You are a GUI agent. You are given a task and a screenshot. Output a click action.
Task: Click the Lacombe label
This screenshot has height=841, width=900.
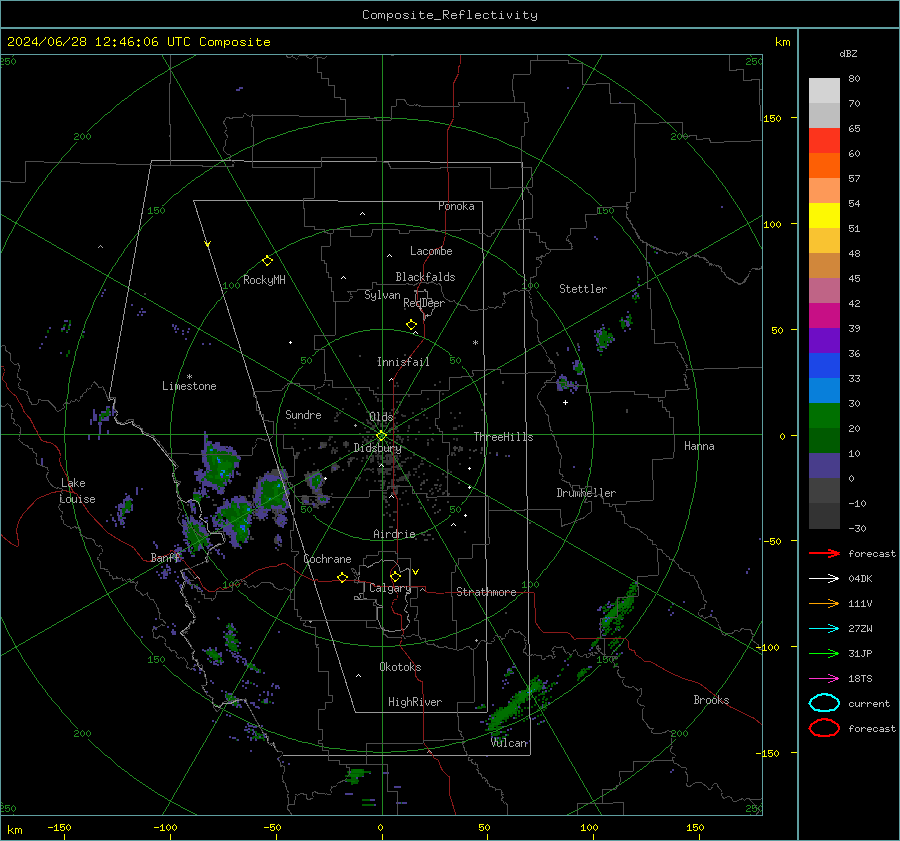click(x=431, y=251)
